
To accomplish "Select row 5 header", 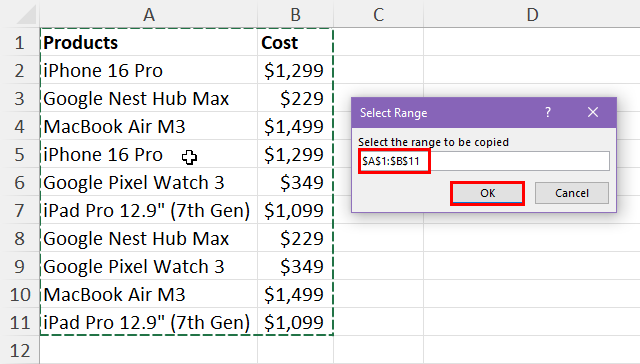I will (20, 154).
